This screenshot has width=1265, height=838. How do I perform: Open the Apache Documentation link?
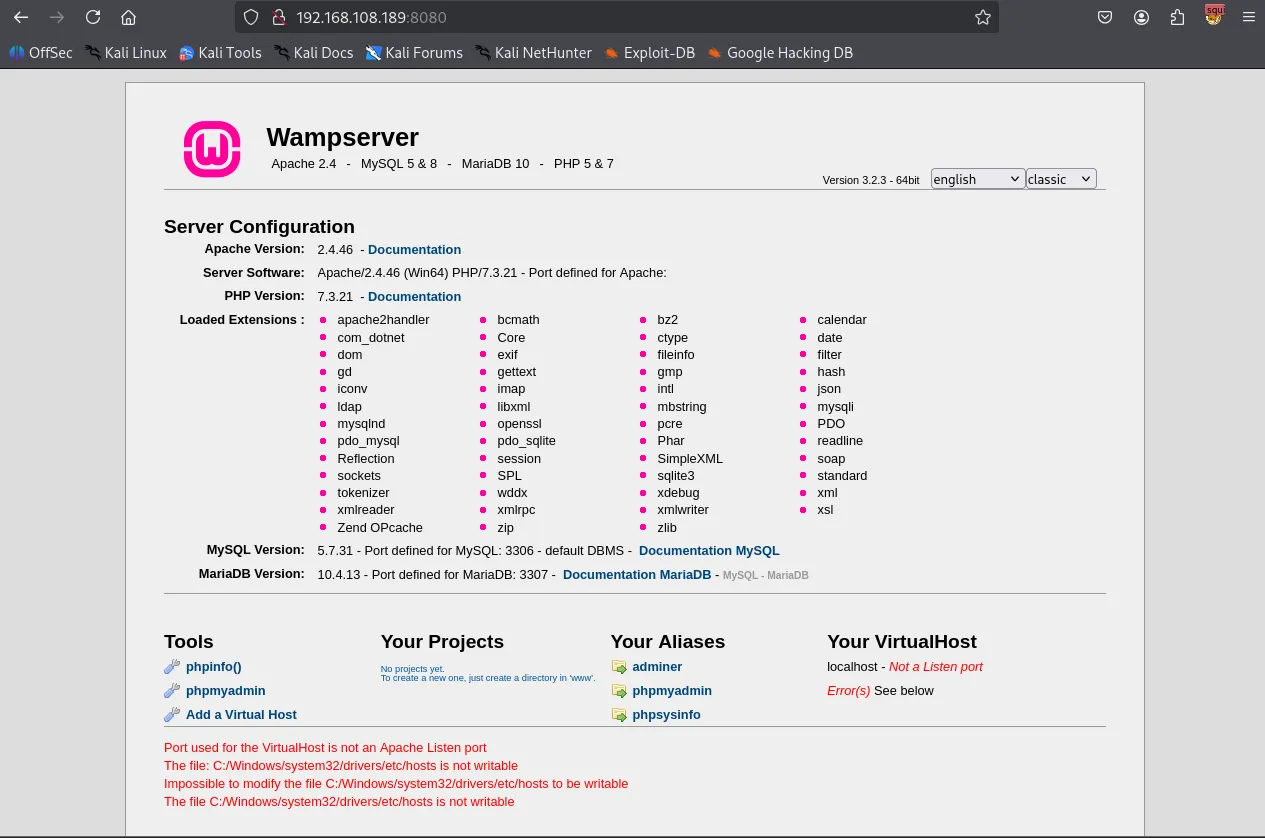pos(414,250)
